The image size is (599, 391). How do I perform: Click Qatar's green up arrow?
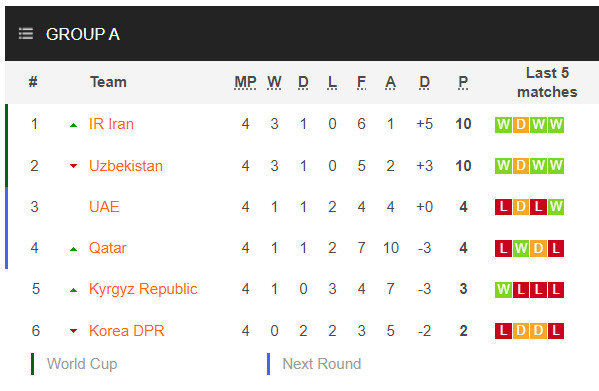click(74, 249)
